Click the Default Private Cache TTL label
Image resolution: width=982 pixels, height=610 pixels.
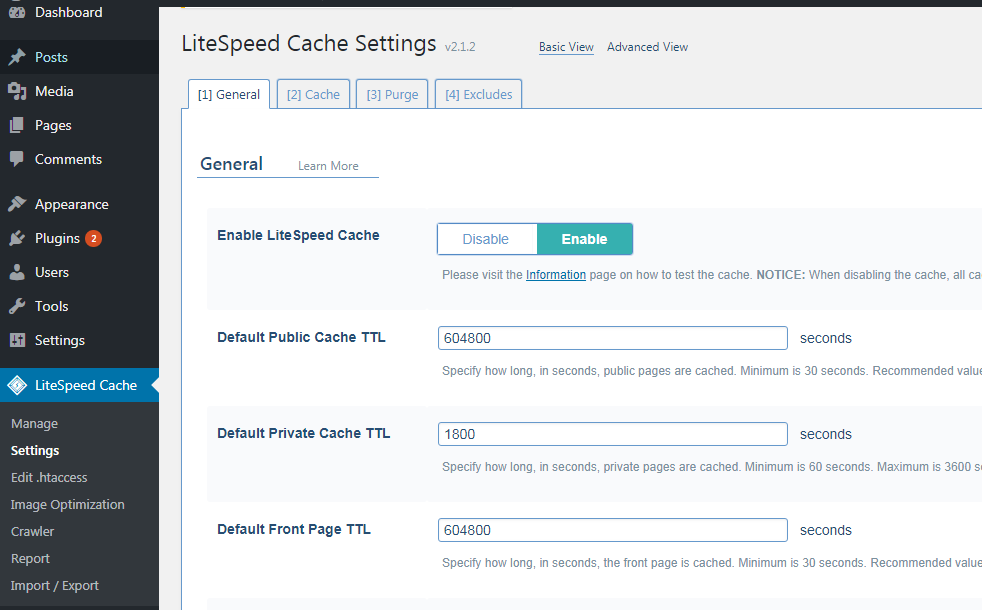coord(304,433)
